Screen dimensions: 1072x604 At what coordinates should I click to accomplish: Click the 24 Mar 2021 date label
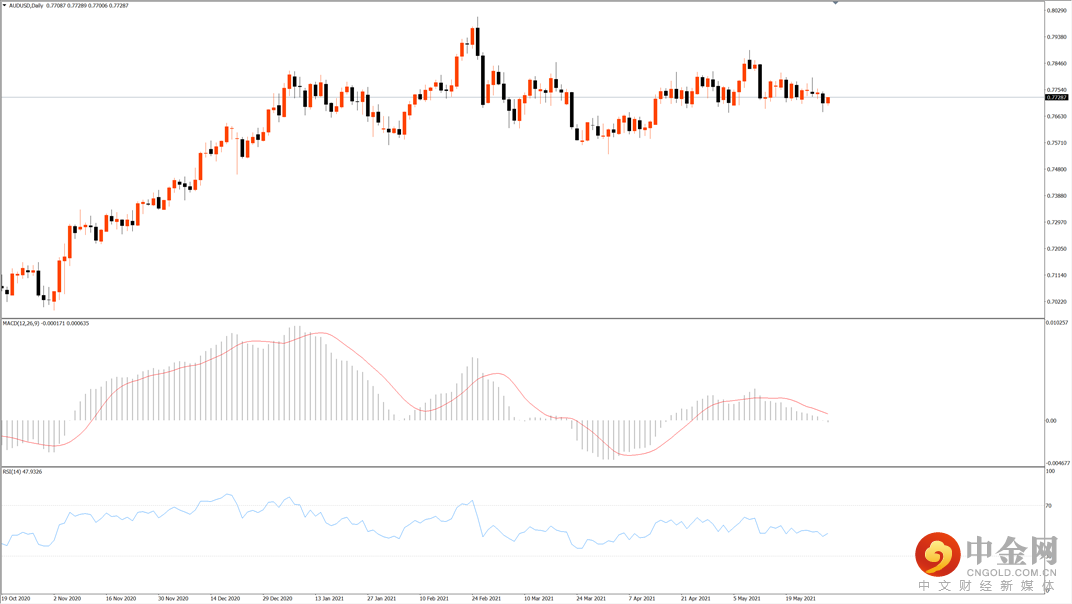[591, 599]
